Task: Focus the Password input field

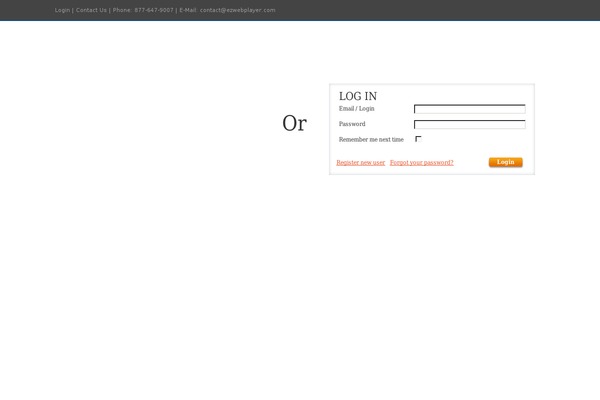Action: coord(470,124)
